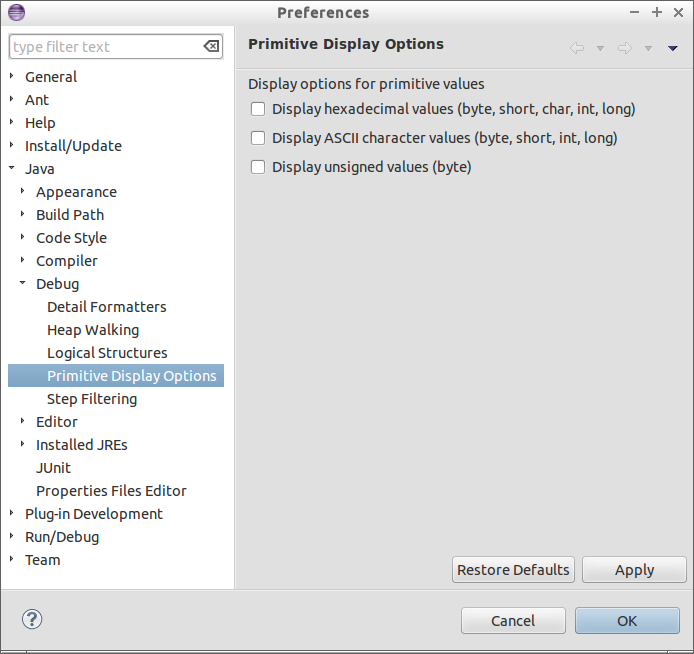
Task: Click the help question mark icon
Action: click(32, 620)
